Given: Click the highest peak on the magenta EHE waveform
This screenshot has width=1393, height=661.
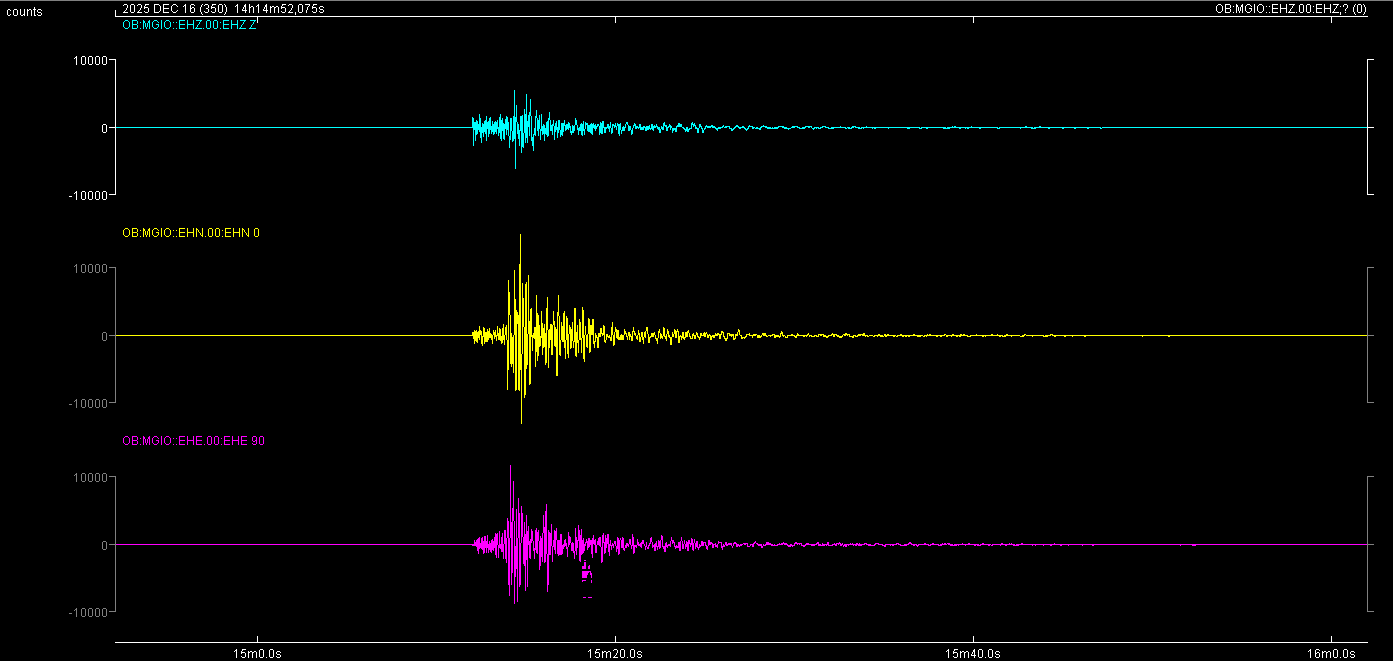Looking at the screenshot, I should pos(511,468).
